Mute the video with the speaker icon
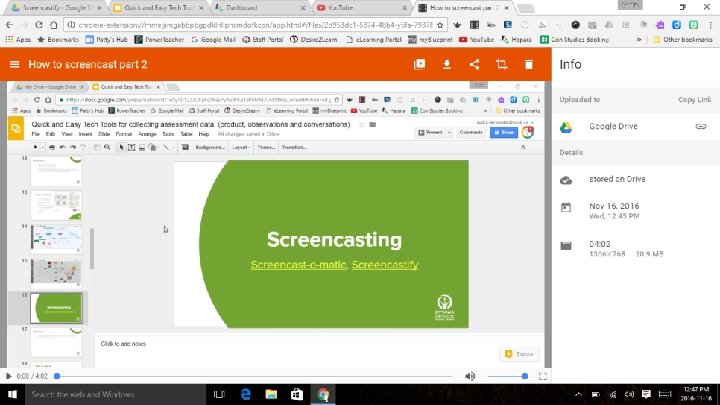The height and width of the screenshot is (405, 720). [x=470, y=376]
